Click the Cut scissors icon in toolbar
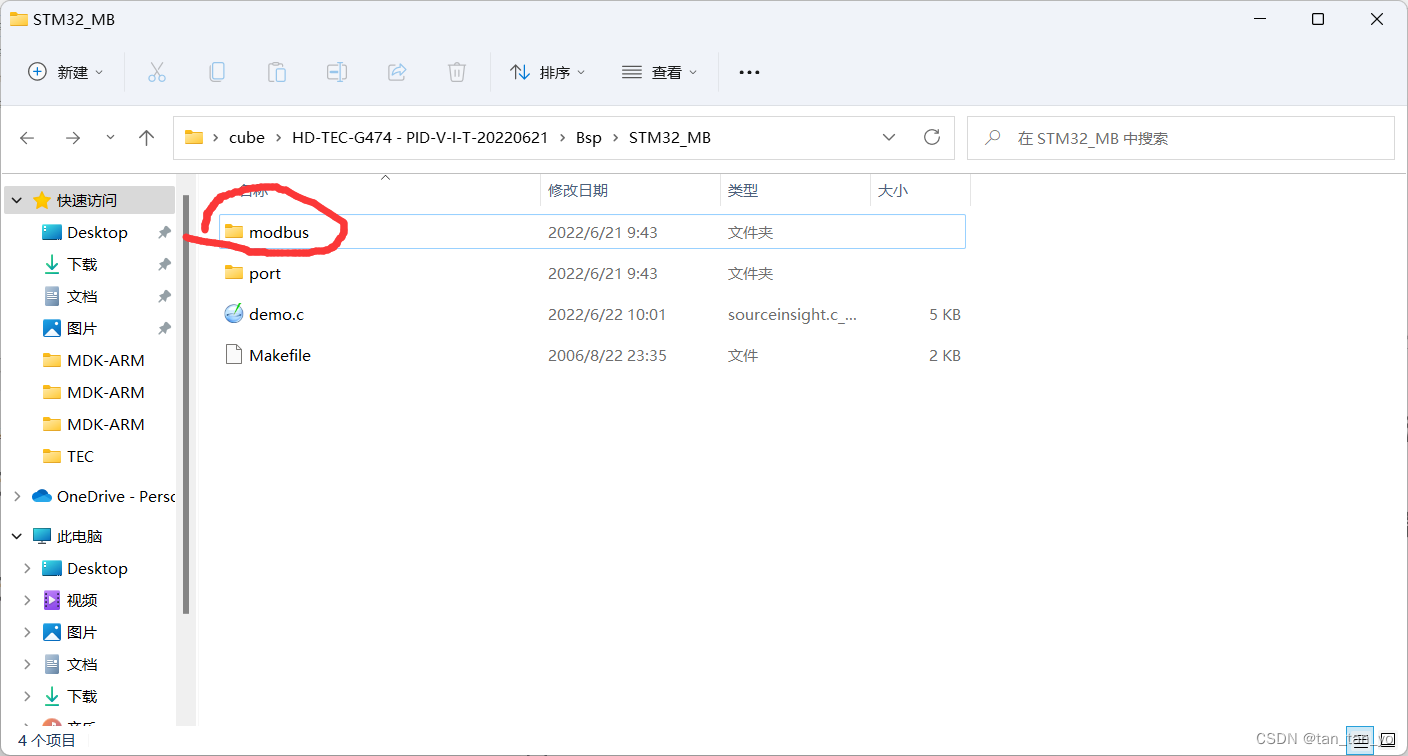This screenshot has height=756, width=1408. click(x=156, y=72)
